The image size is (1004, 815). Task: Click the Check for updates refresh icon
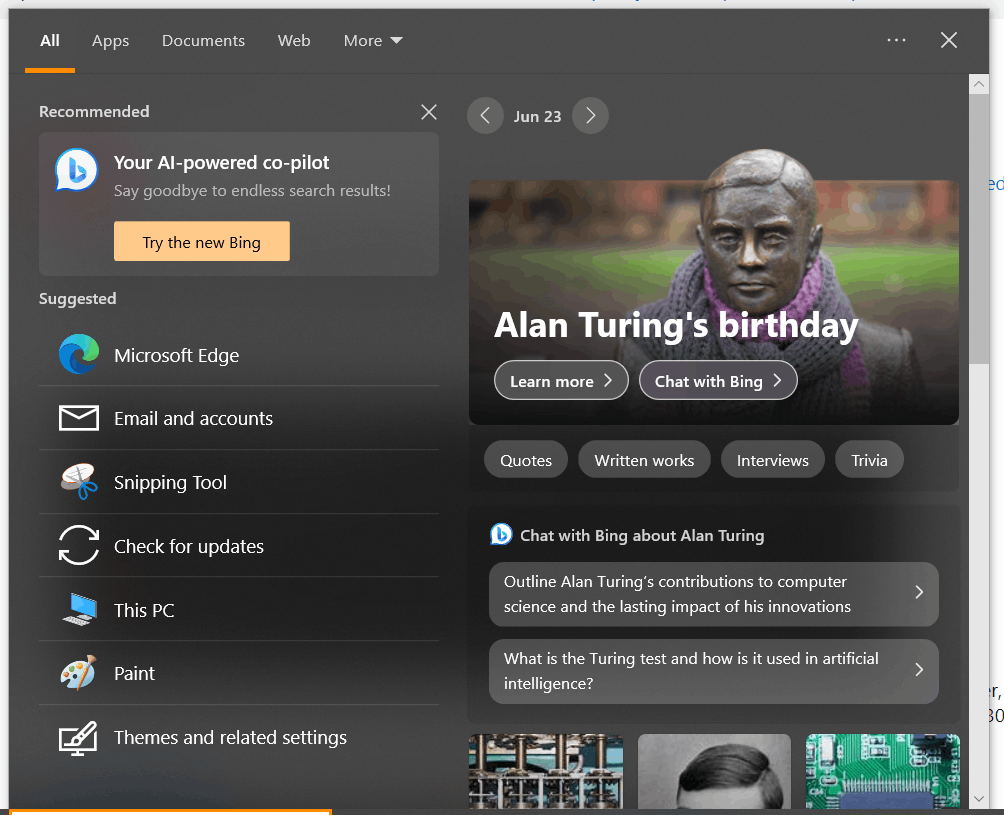pos(79,545)
